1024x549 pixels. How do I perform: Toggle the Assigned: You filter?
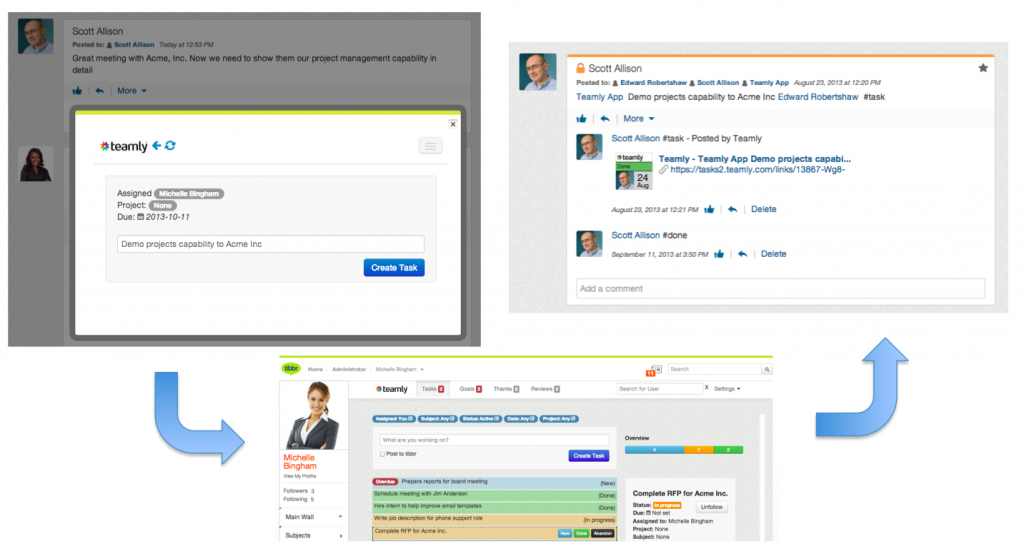tap(394, 418)
